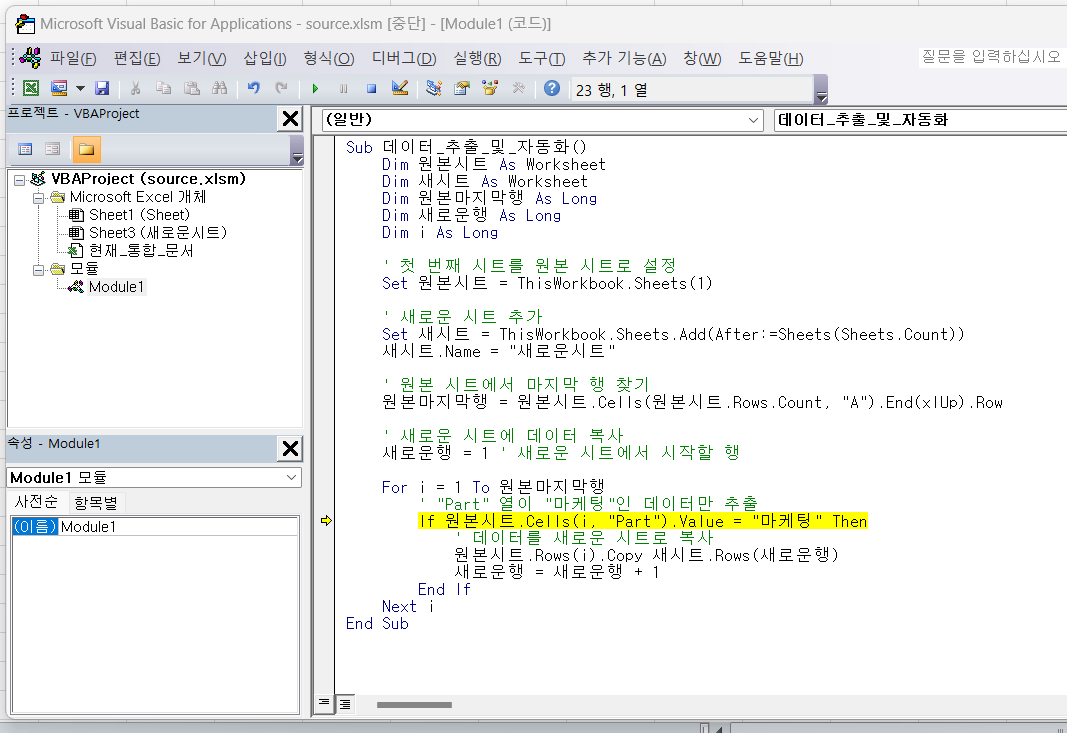Click toolbar options overflow arrow
Image resolution: width=1067 pixels, height=733 pixels.
tap(821, 90)
